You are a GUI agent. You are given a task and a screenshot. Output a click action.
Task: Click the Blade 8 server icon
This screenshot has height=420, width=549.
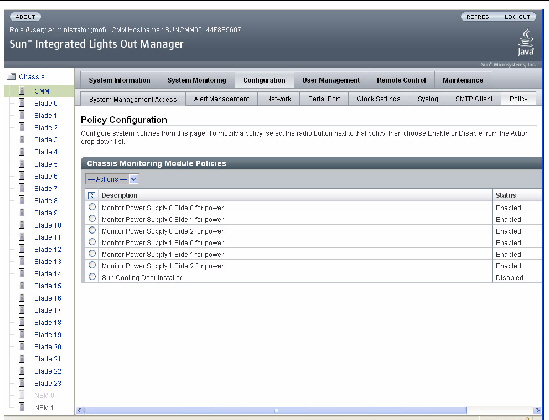tap(22, 200)
